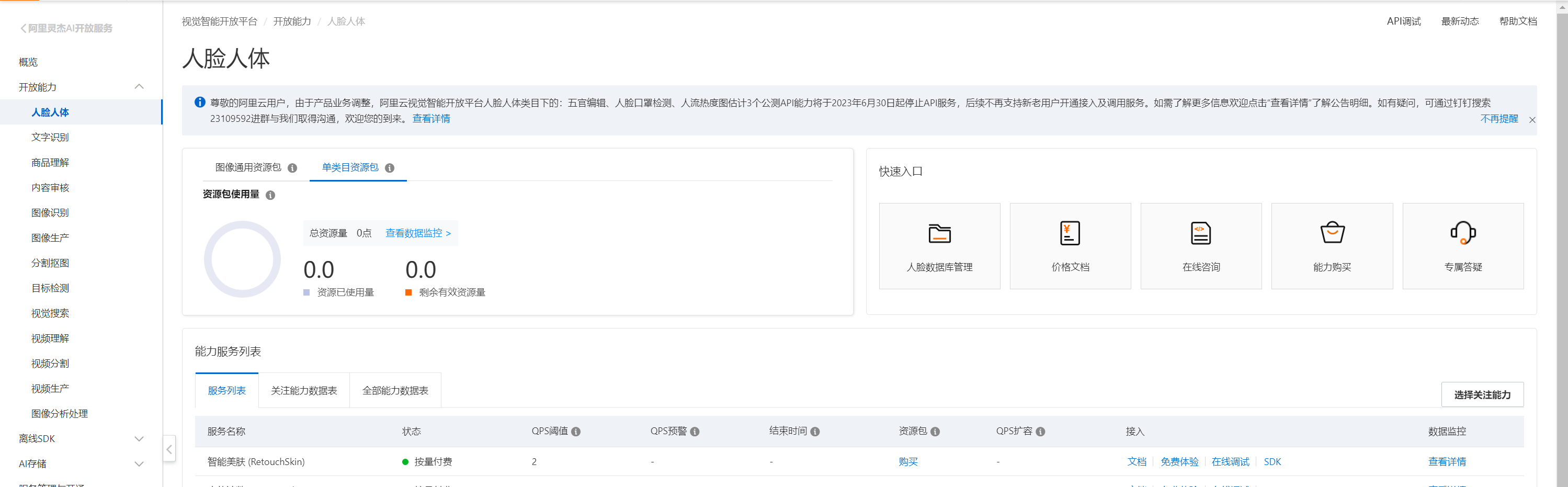The height and width of the screenshot is (487, 1568).
Task: Open the 服务列表 tab
Action: pos(226,390)
